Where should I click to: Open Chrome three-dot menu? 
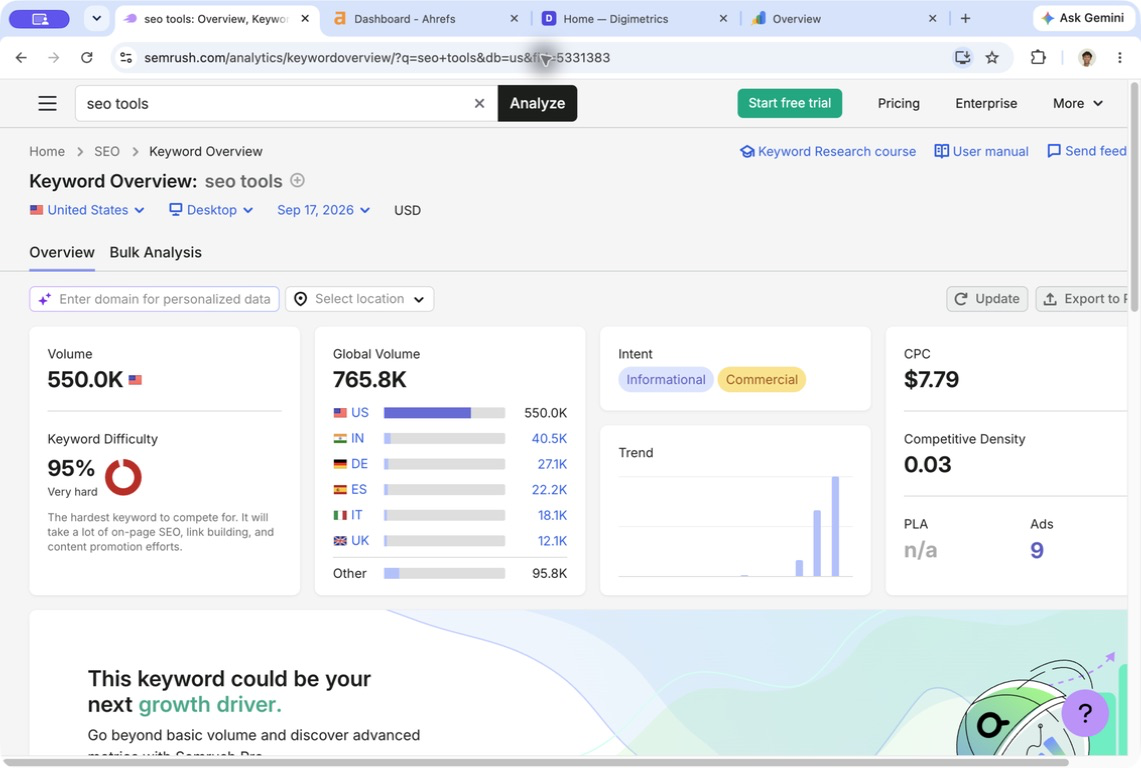[1120, 58]
